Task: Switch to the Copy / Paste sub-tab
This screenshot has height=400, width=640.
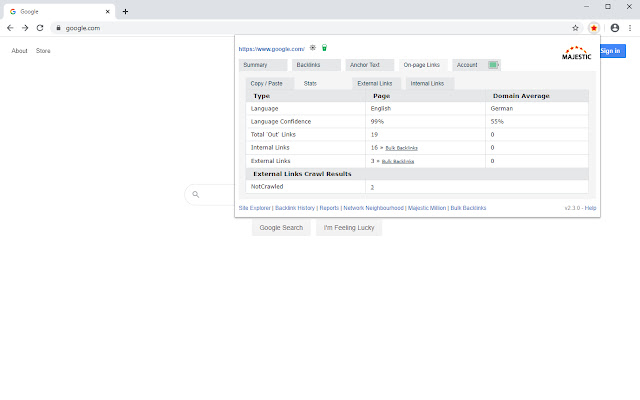Action: pos(266,83)
